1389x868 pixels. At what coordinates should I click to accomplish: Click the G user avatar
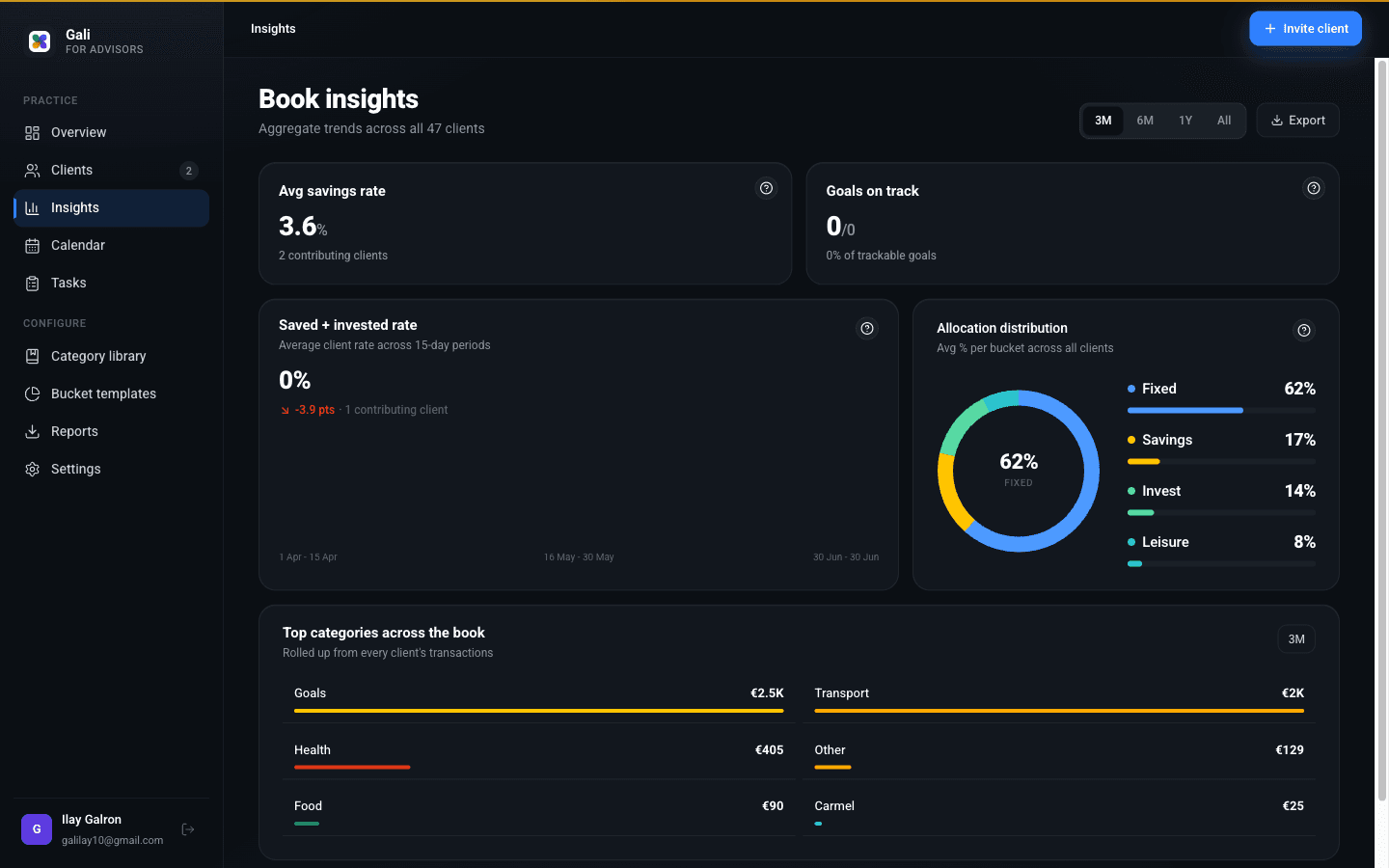coord(37,829)
